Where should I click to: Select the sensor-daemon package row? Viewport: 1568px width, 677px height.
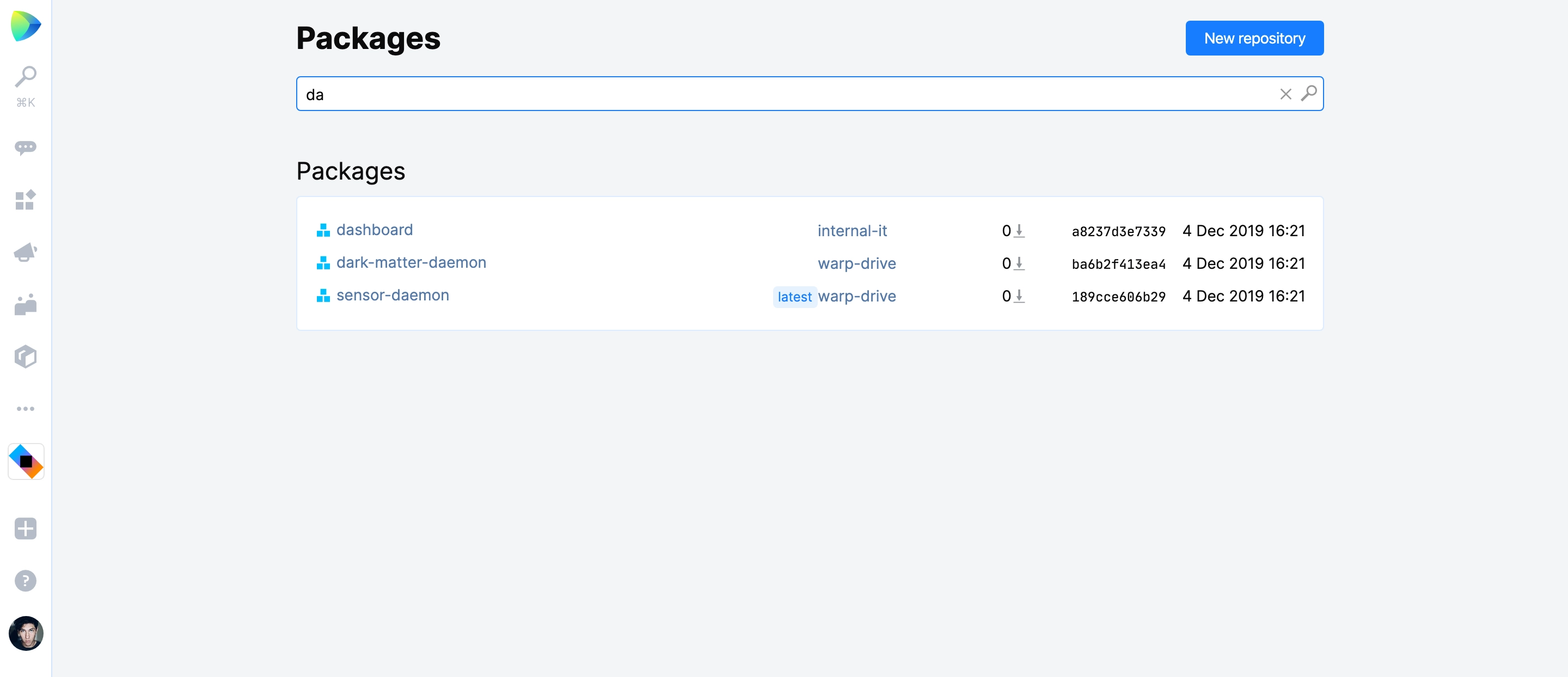click(x=810, y=296)
